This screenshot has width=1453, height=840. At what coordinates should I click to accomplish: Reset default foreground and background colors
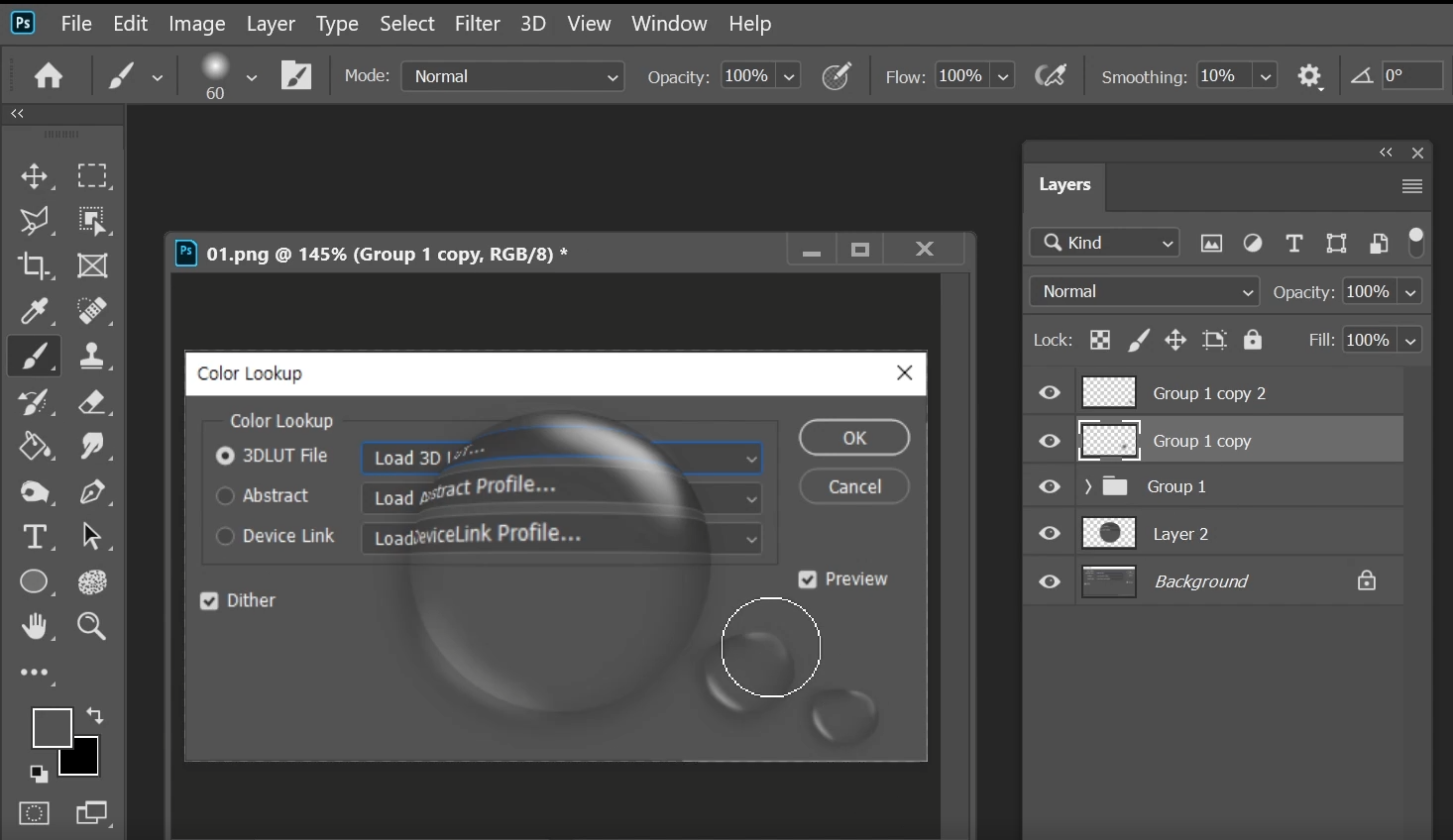point(38,774)
